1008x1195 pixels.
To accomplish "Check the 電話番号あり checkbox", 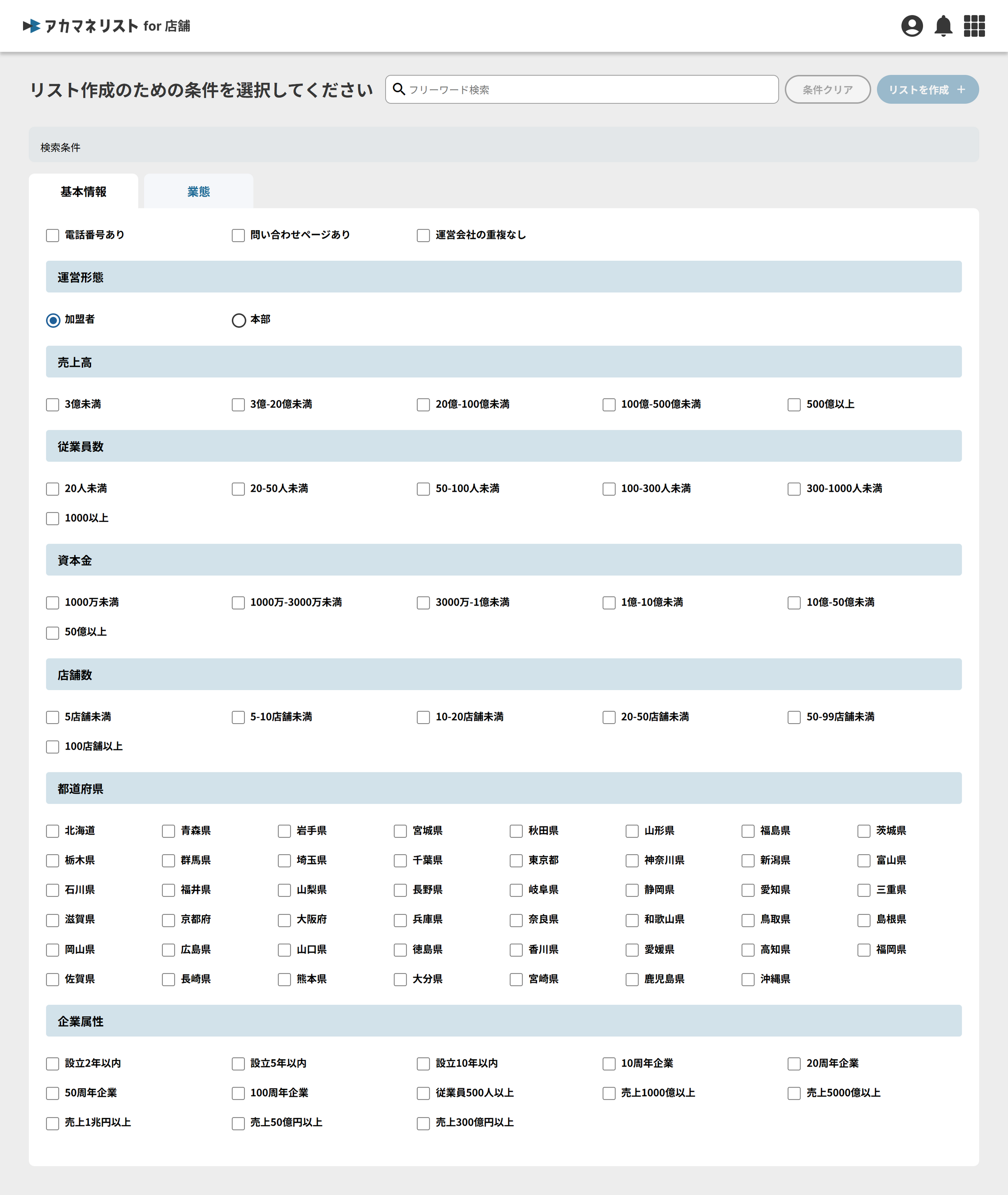I will tap(53, 235).
